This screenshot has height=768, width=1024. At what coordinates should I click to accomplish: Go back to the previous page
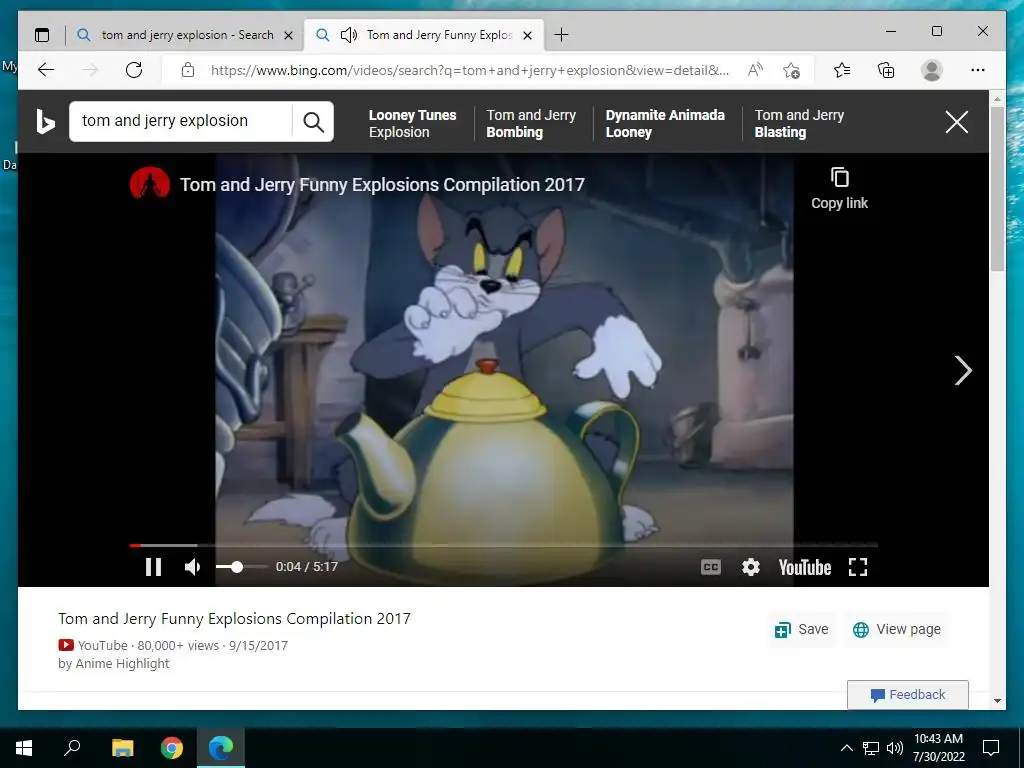tap(46, 70)
